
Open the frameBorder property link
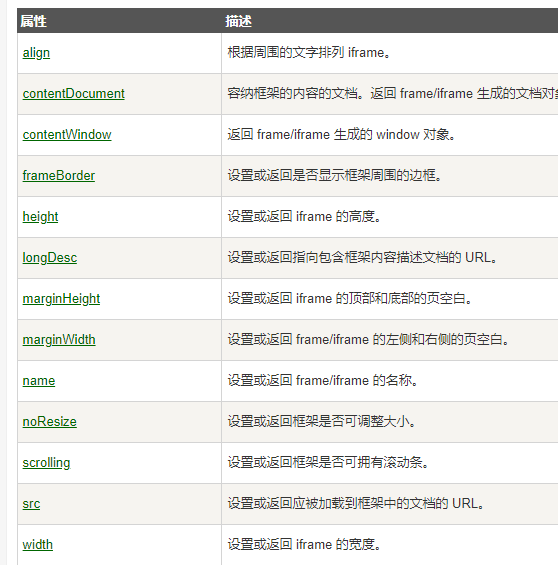(x=59, y=176)
